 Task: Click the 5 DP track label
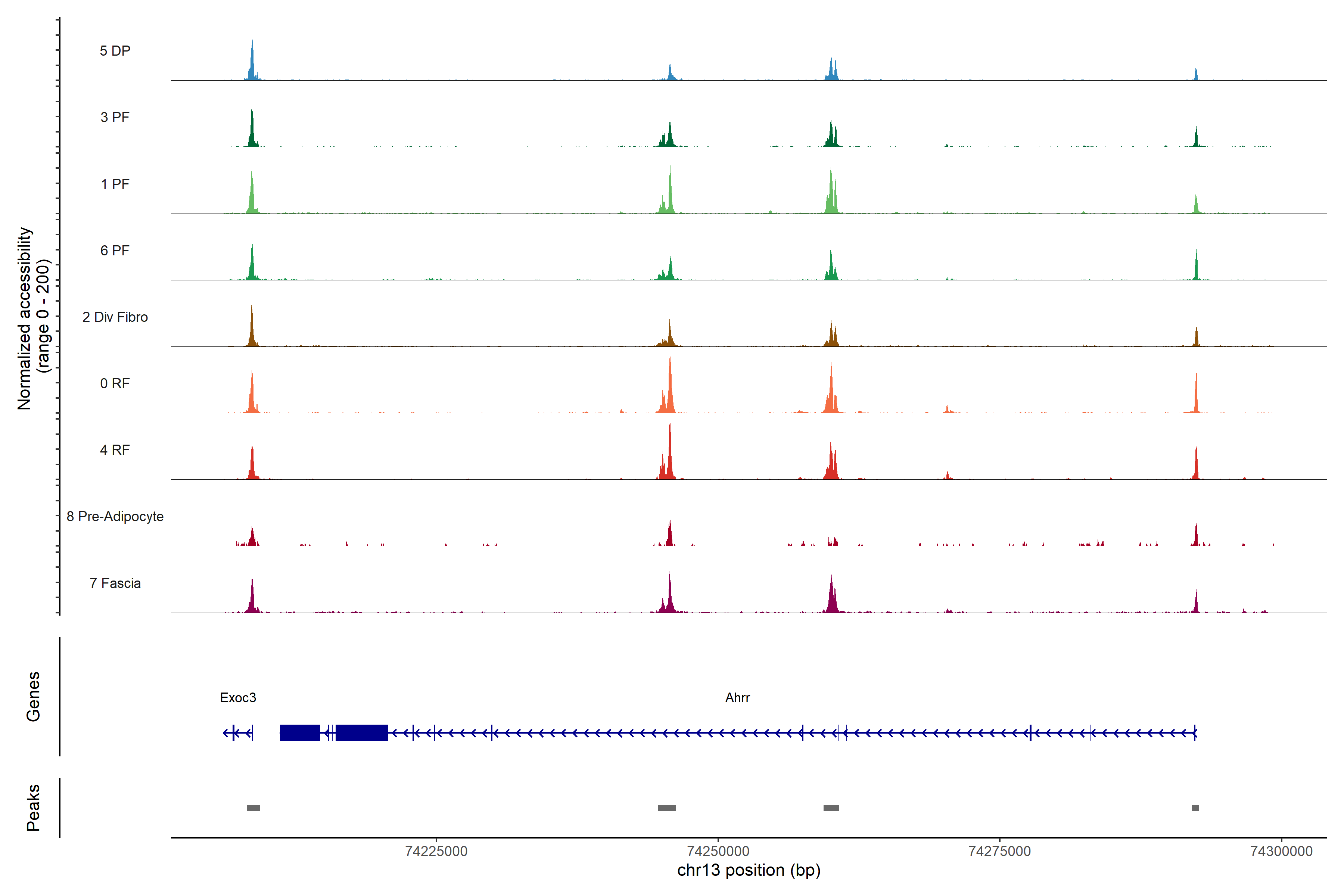tap(115, 51)
